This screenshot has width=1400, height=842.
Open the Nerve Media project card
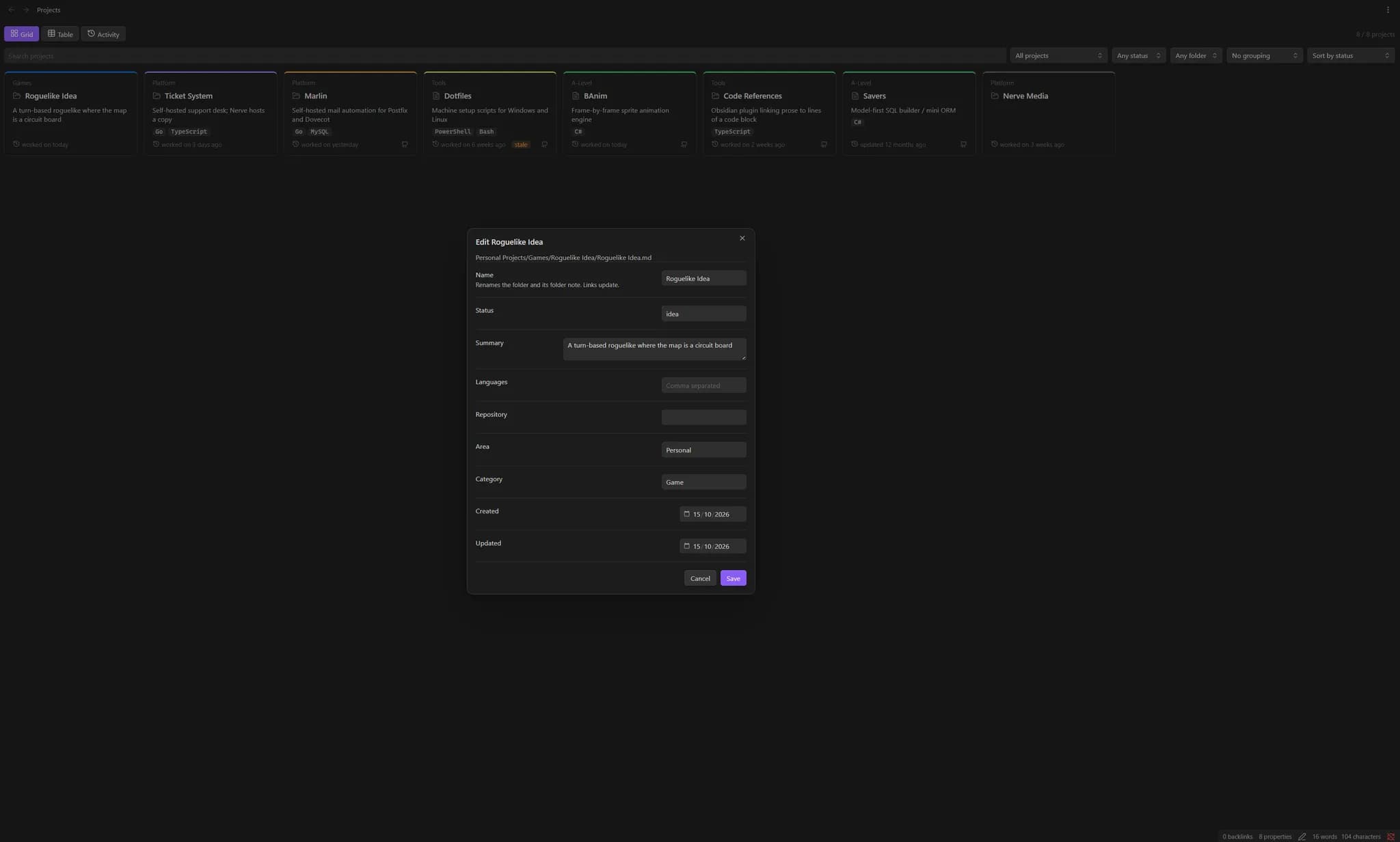1049,113
